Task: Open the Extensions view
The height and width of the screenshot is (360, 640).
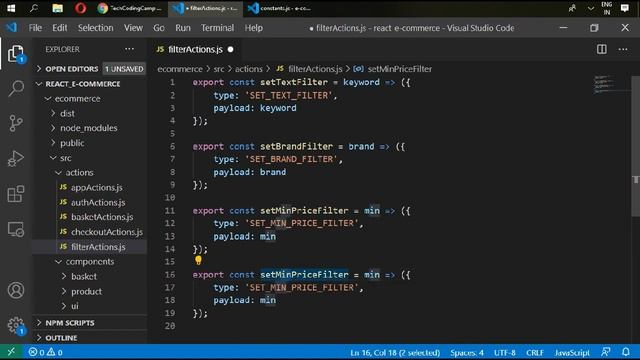Action: (x=16, y=194)
